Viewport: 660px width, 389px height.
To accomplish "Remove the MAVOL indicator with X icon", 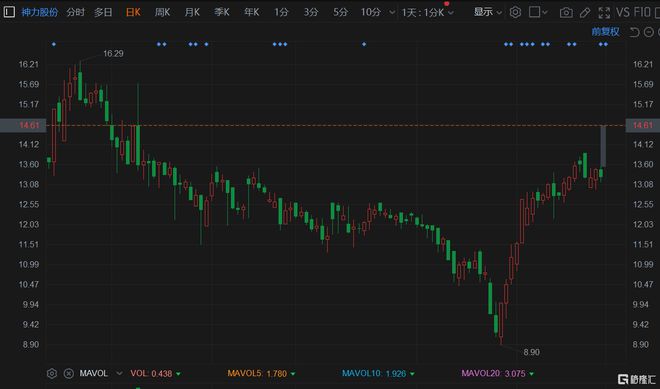I will tap(69, 373).
